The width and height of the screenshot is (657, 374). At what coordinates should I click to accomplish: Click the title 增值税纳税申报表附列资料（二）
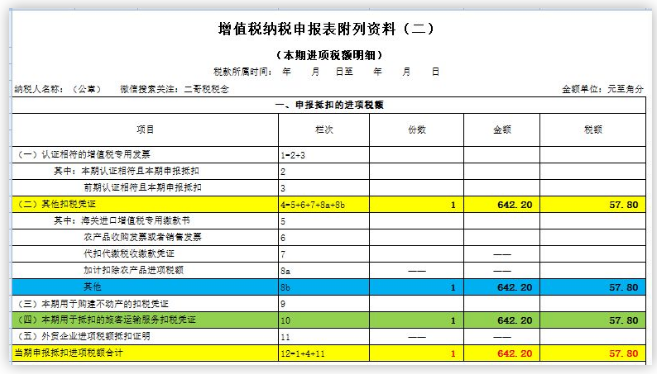coord(326,29)
